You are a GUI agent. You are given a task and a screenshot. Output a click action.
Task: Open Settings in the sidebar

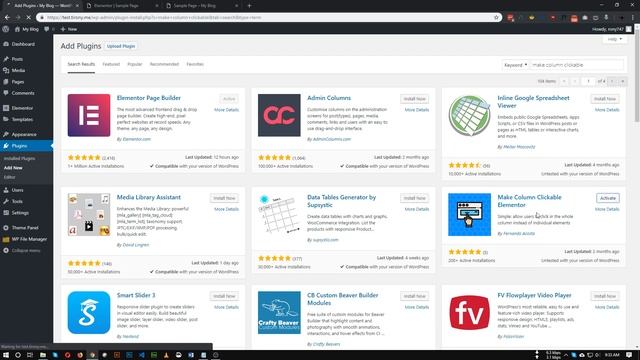point(20,213)
